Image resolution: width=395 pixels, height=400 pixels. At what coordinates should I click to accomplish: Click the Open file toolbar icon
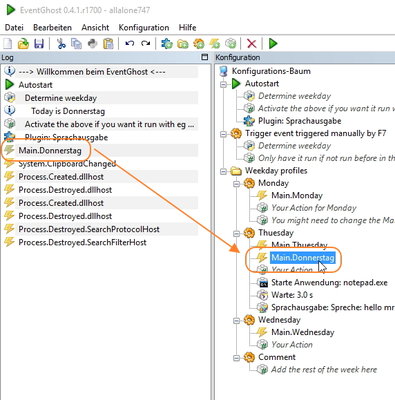click(x=23, y=43)
